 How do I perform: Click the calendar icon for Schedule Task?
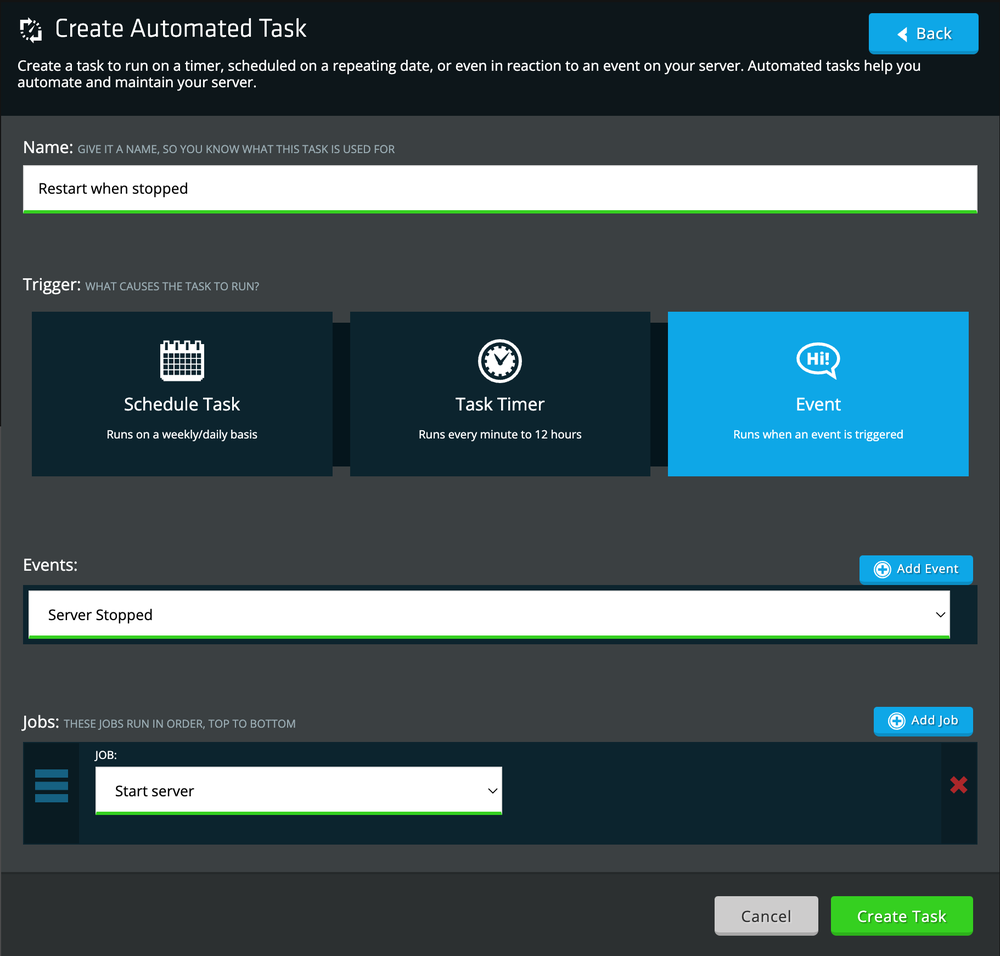click(182, 361)
